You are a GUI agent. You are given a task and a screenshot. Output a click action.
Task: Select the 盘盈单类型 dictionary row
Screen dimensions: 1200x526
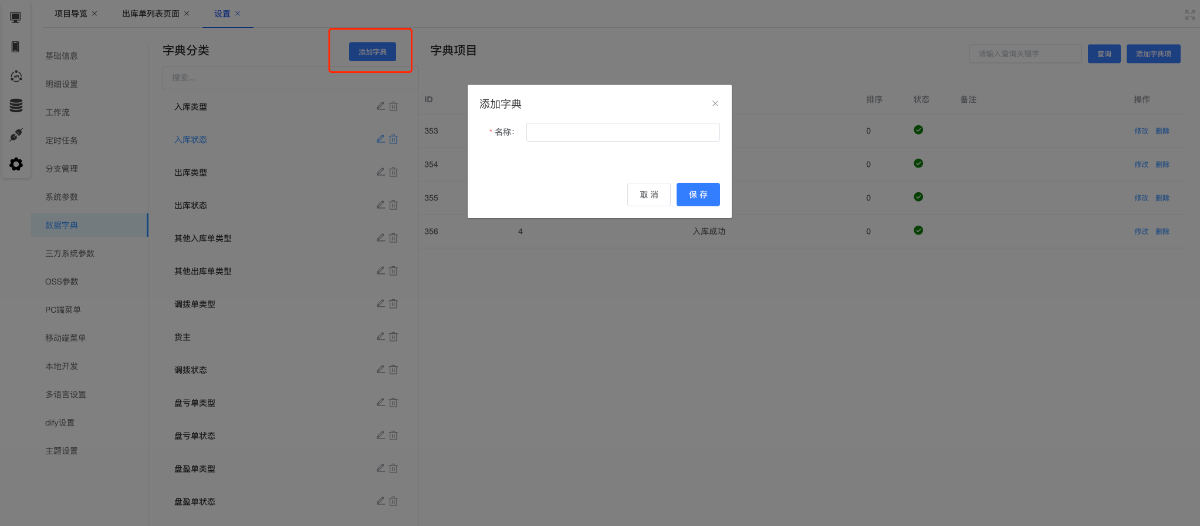[x=284, y=468]
